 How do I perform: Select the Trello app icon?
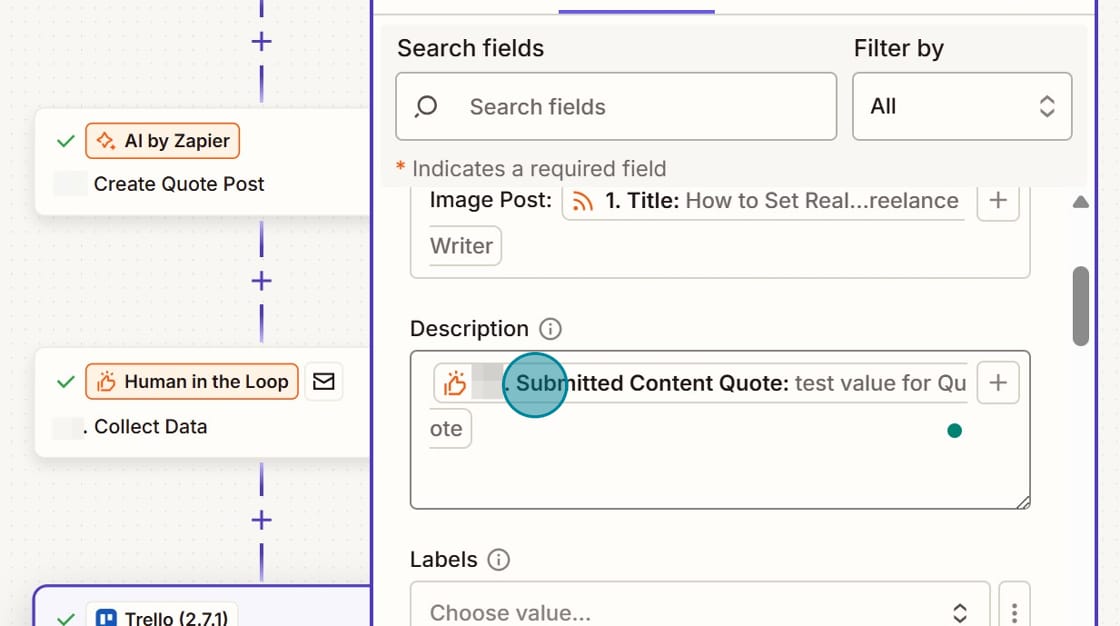(x=107, y=617)
